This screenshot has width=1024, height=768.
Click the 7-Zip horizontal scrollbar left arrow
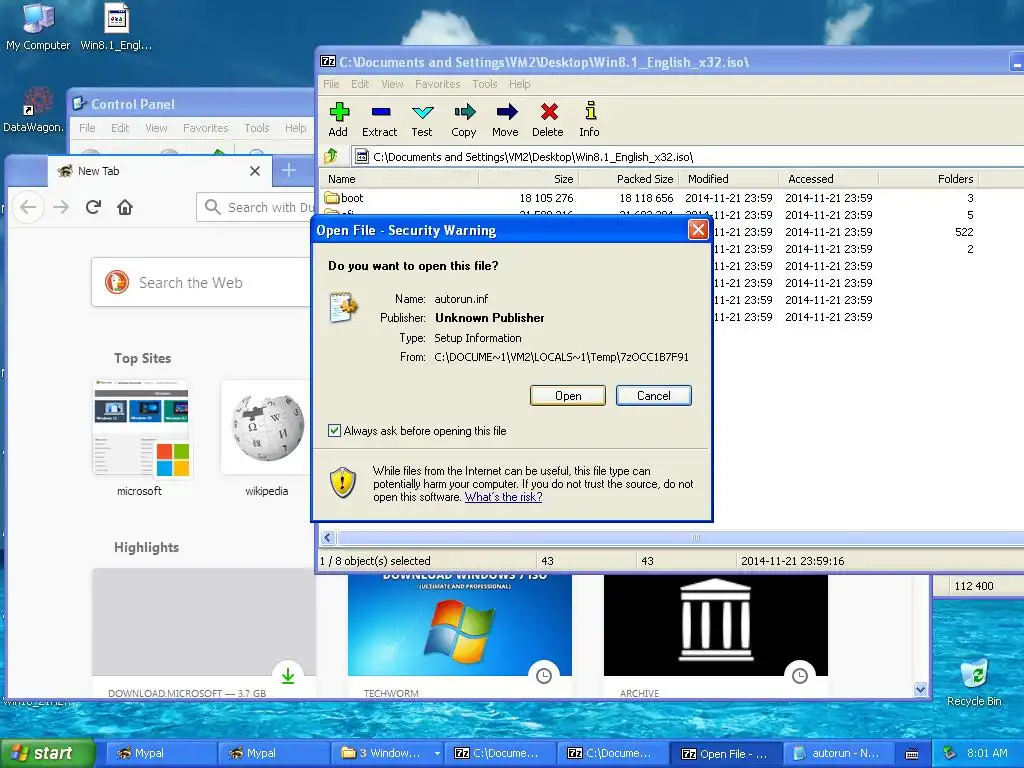click(x=328, y=538)
